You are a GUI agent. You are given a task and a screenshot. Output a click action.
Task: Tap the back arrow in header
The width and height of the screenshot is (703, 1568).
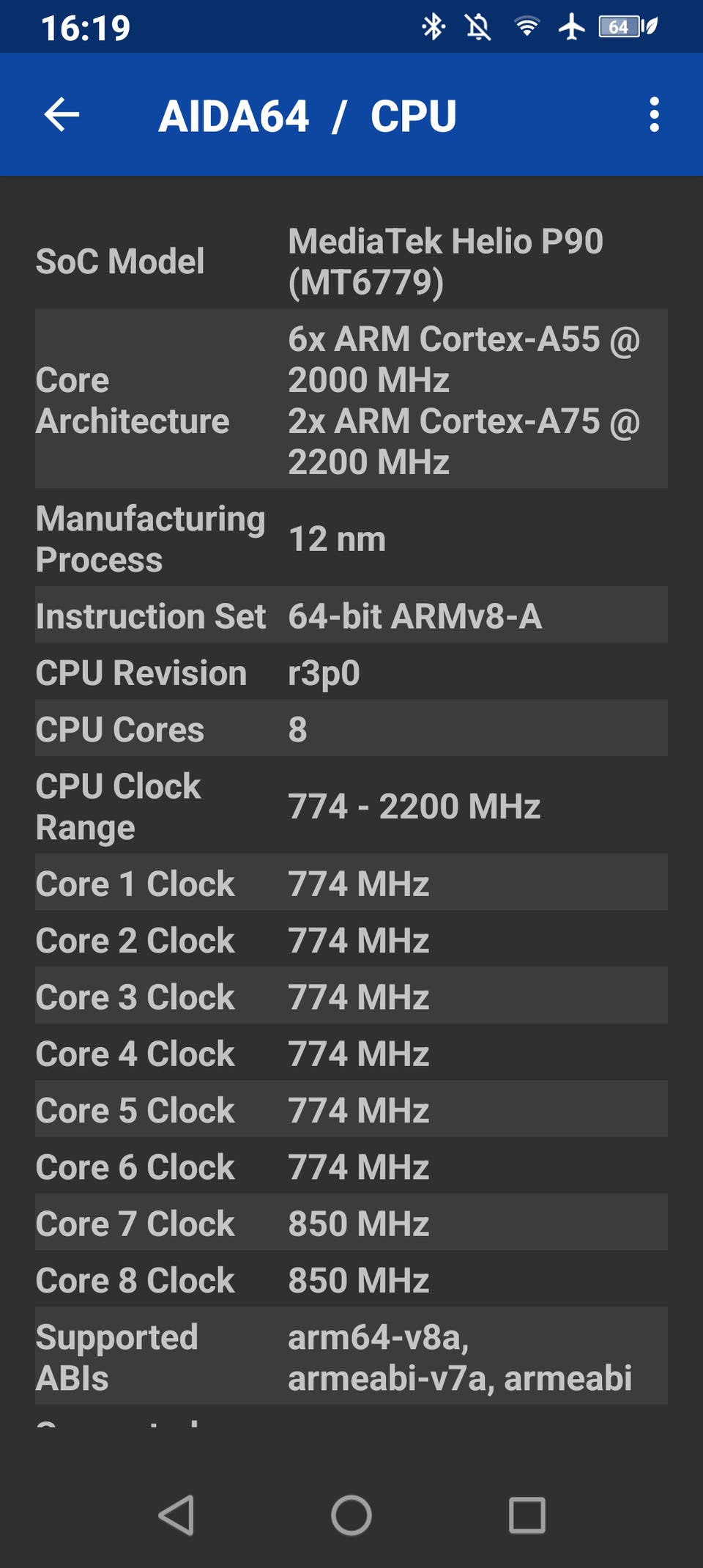(x=62, y=115)
